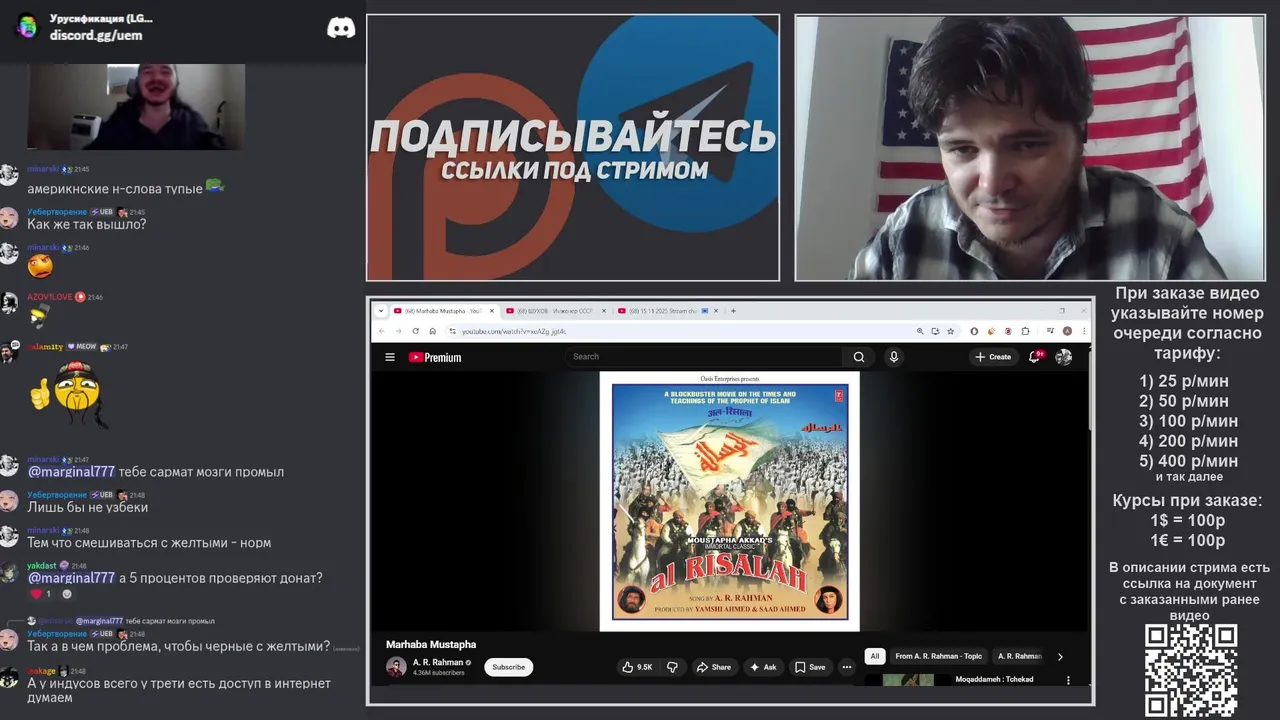
Task: Open the YouTube notifications bell
Action: tap(1035, 357)
